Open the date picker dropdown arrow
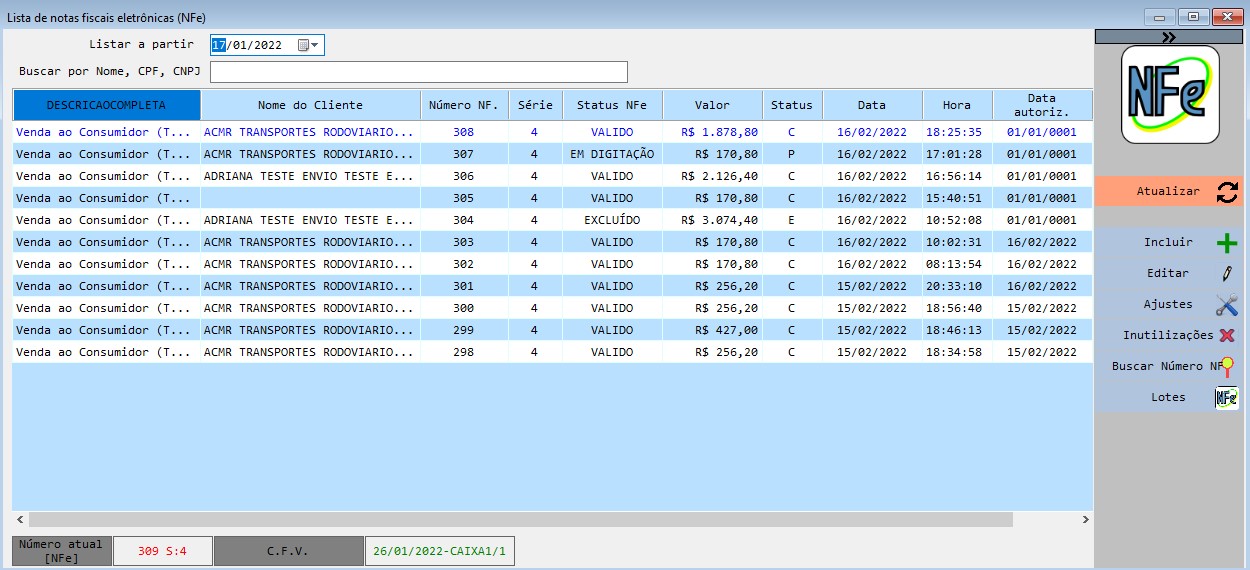This screenshot has height=570, width=1250. click(x=315, y=45)
